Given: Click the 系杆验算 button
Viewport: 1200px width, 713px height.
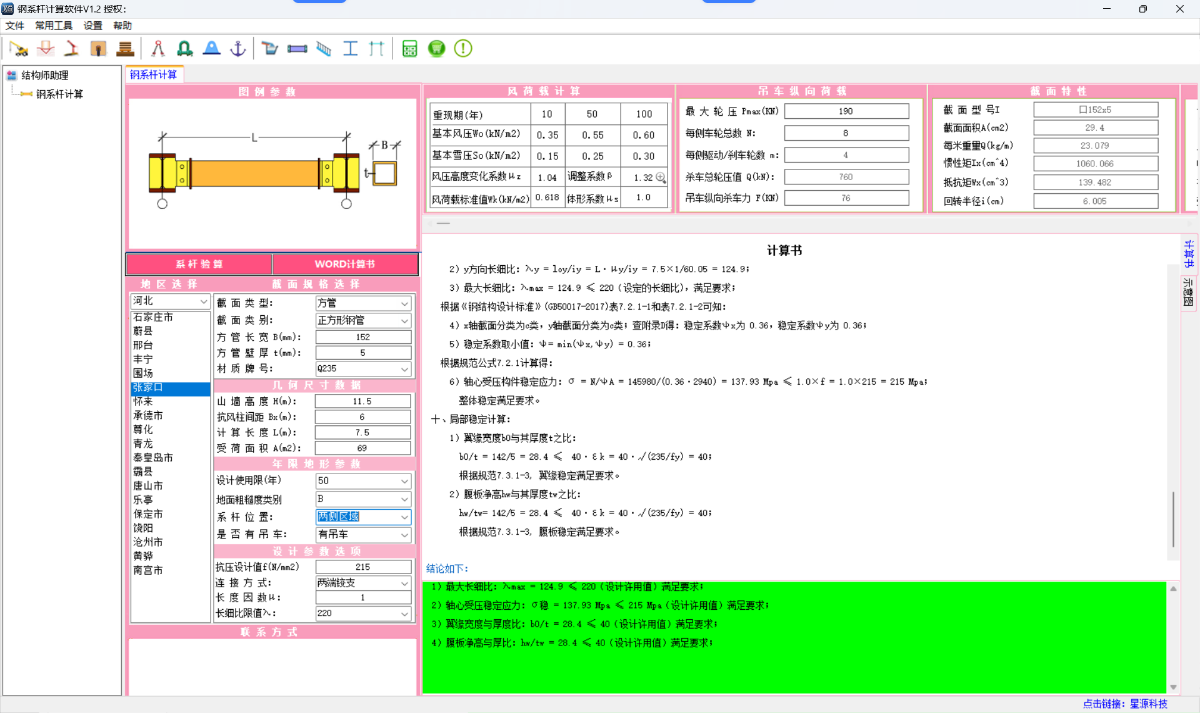Looking at the screenshot, I should click(x=199, y=264).
